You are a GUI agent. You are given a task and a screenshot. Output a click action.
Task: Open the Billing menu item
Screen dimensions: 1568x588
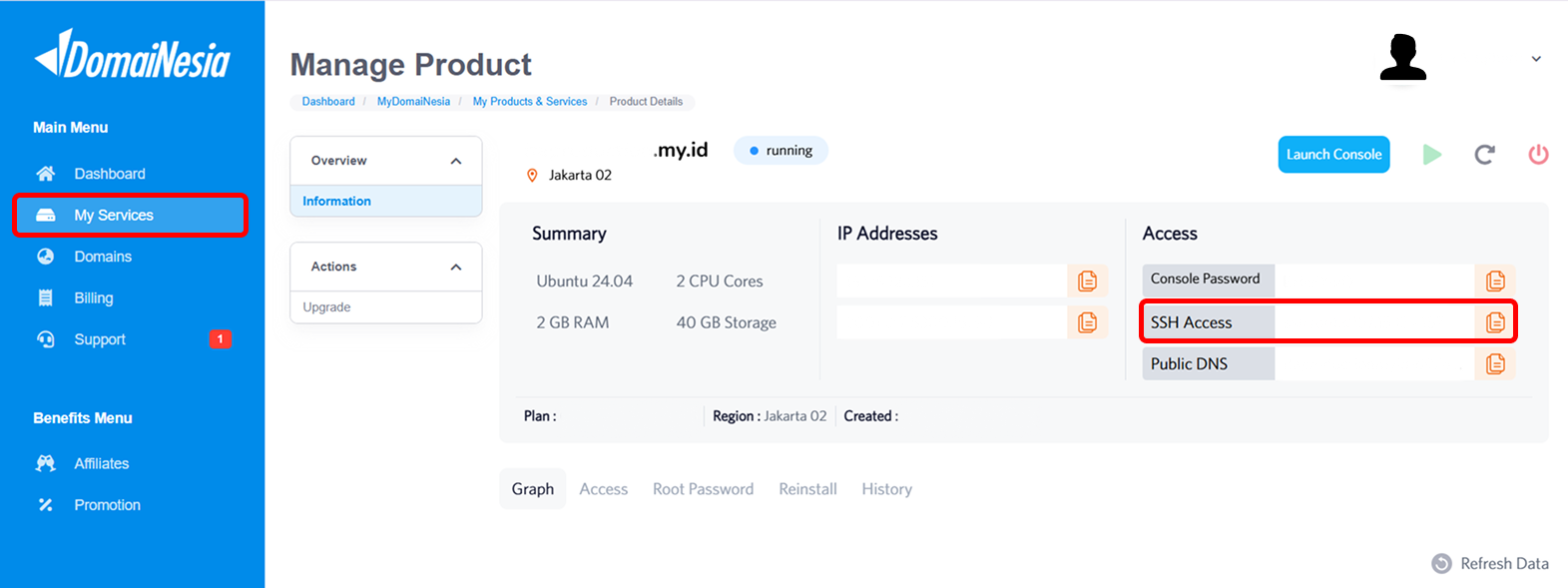(x=94, y=298)
